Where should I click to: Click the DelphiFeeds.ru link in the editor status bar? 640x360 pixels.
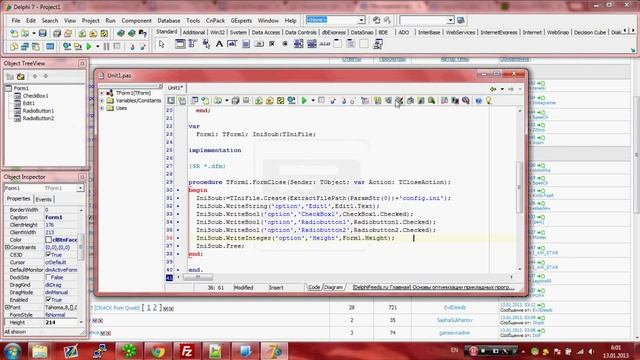[x=433, y=287]
